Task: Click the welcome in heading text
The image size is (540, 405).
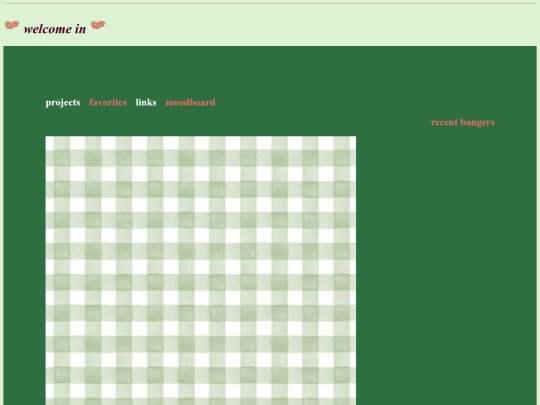Action: pyautogui.click(x=55, y=29)
